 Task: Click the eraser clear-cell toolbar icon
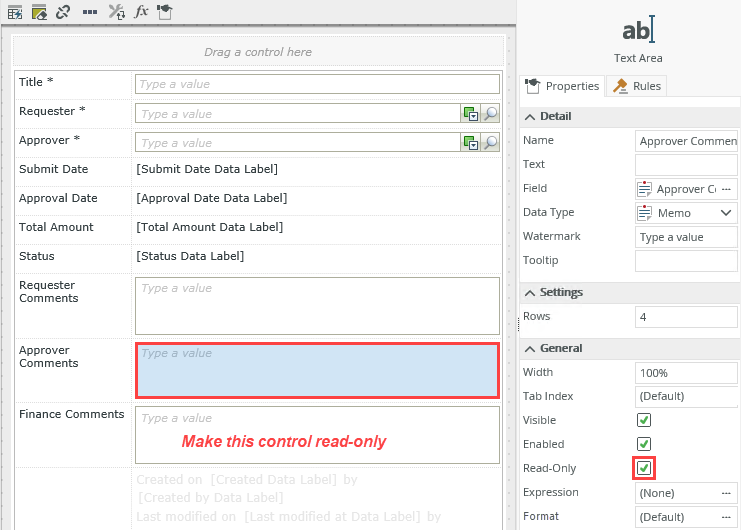39,12
